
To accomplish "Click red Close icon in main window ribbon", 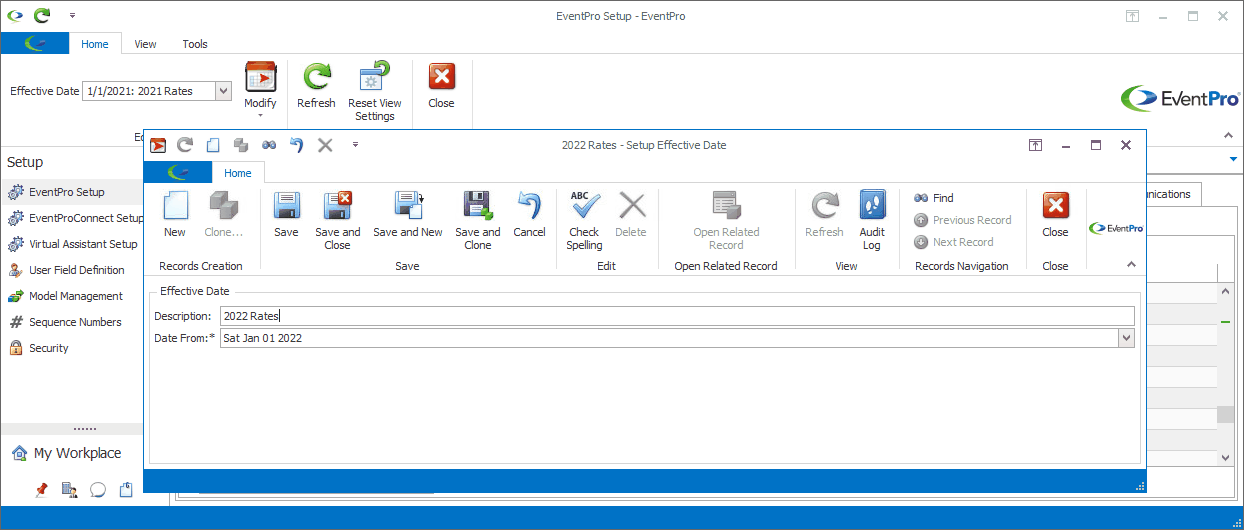I will click(441, 86).
